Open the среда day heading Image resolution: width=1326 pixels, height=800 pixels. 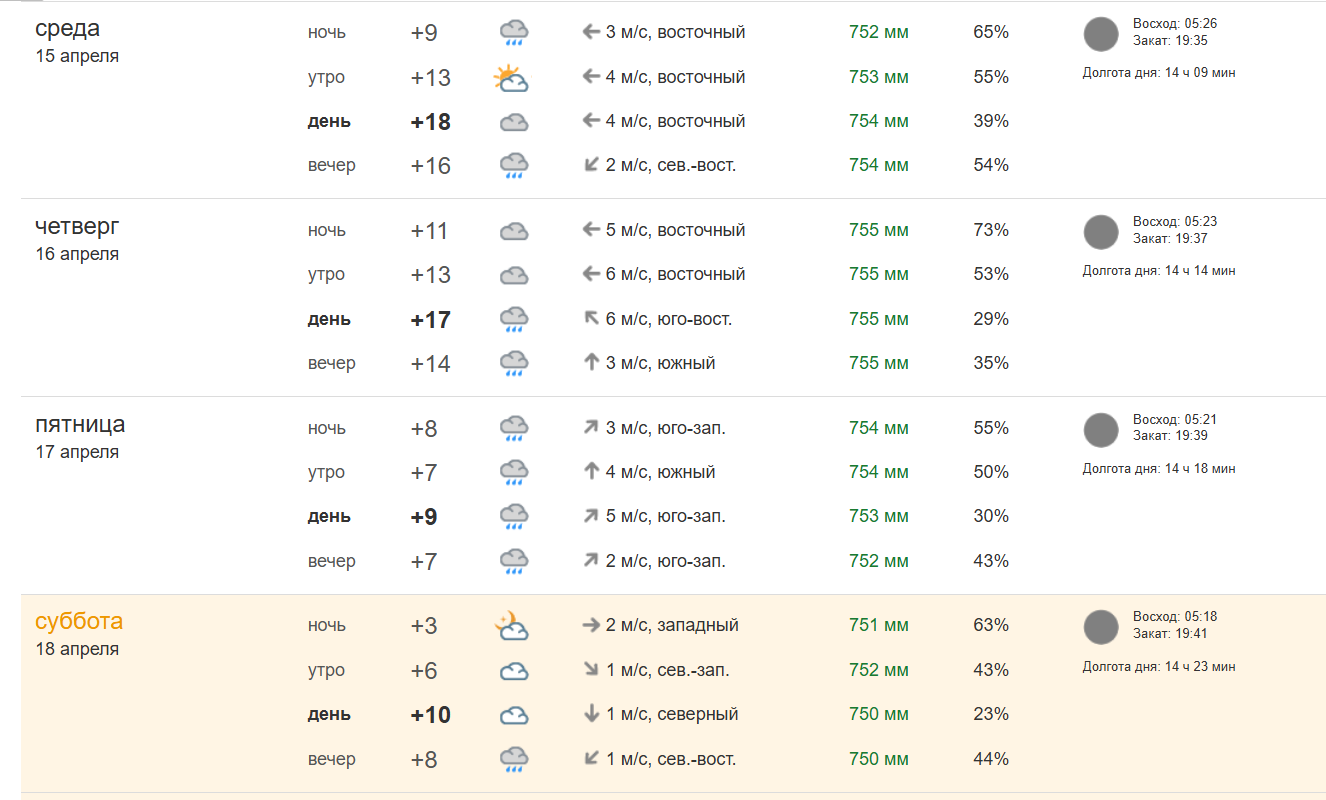[67, 28]
